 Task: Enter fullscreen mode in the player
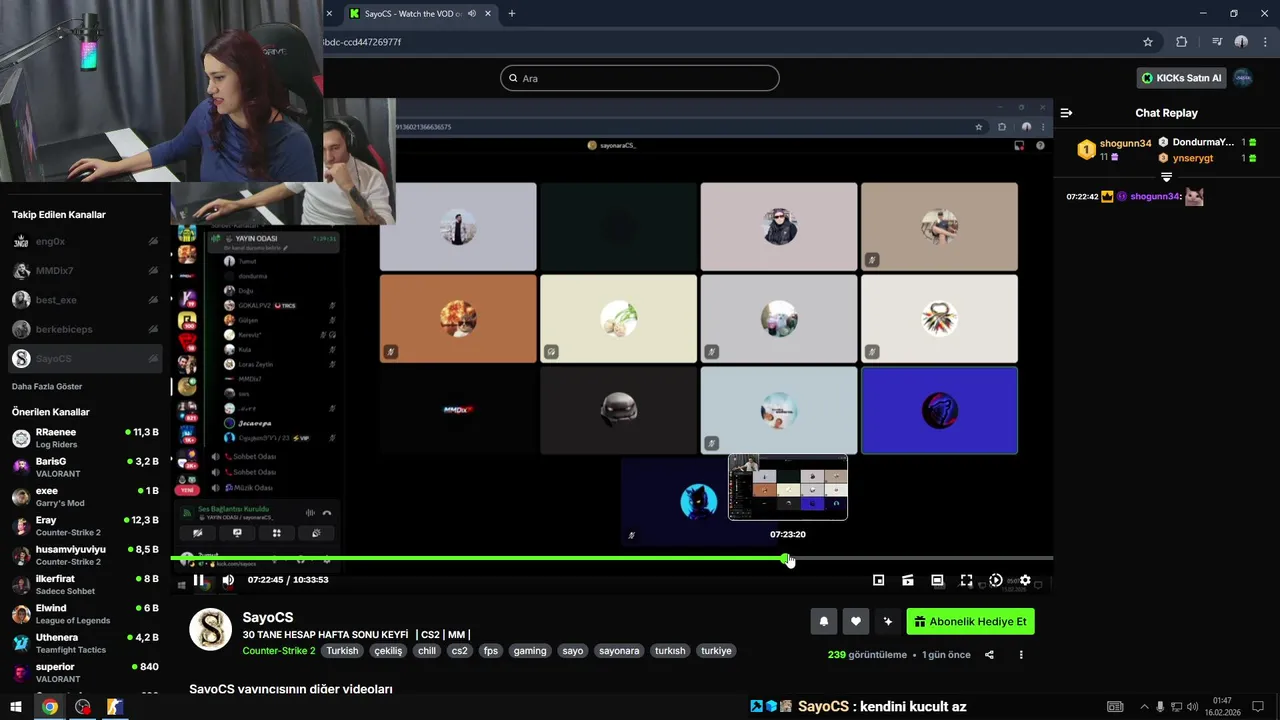pos(966,580)
